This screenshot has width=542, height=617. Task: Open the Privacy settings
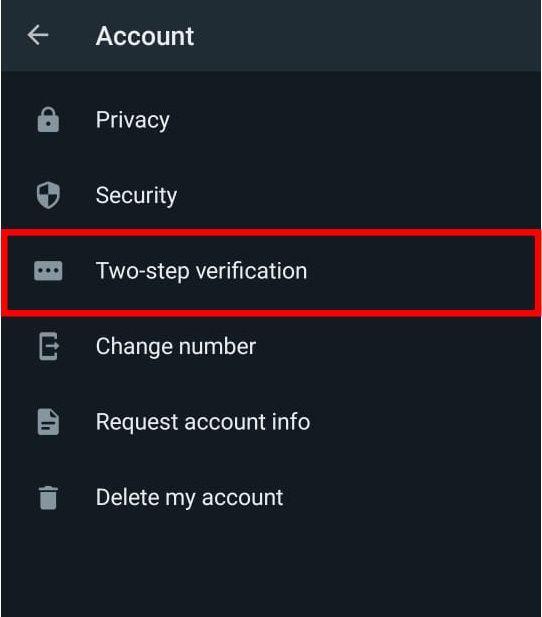271,120
